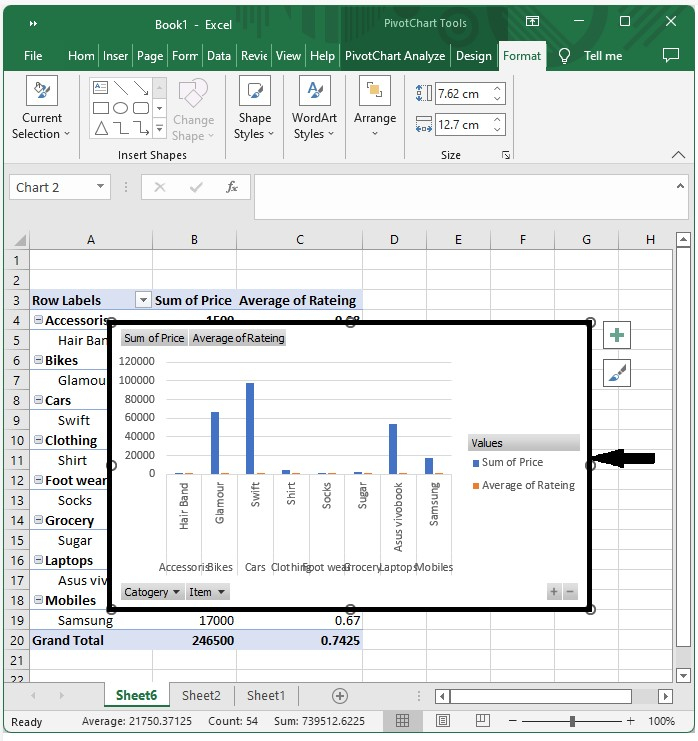Collapse the Clothing group
The width and height of the screenshot is (698, 741).
[x=38, y=440]
